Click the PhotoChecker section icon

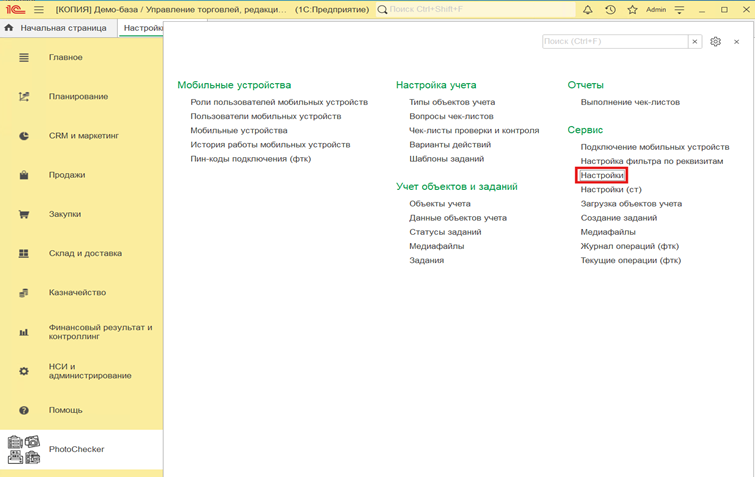[24, 449]
